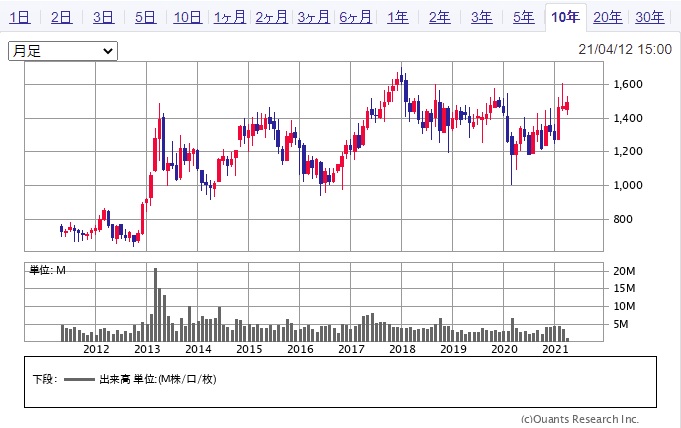Viewport: 681px width, 428px height.
Task: Open the 20年 chart view
Action: [608, 17]
